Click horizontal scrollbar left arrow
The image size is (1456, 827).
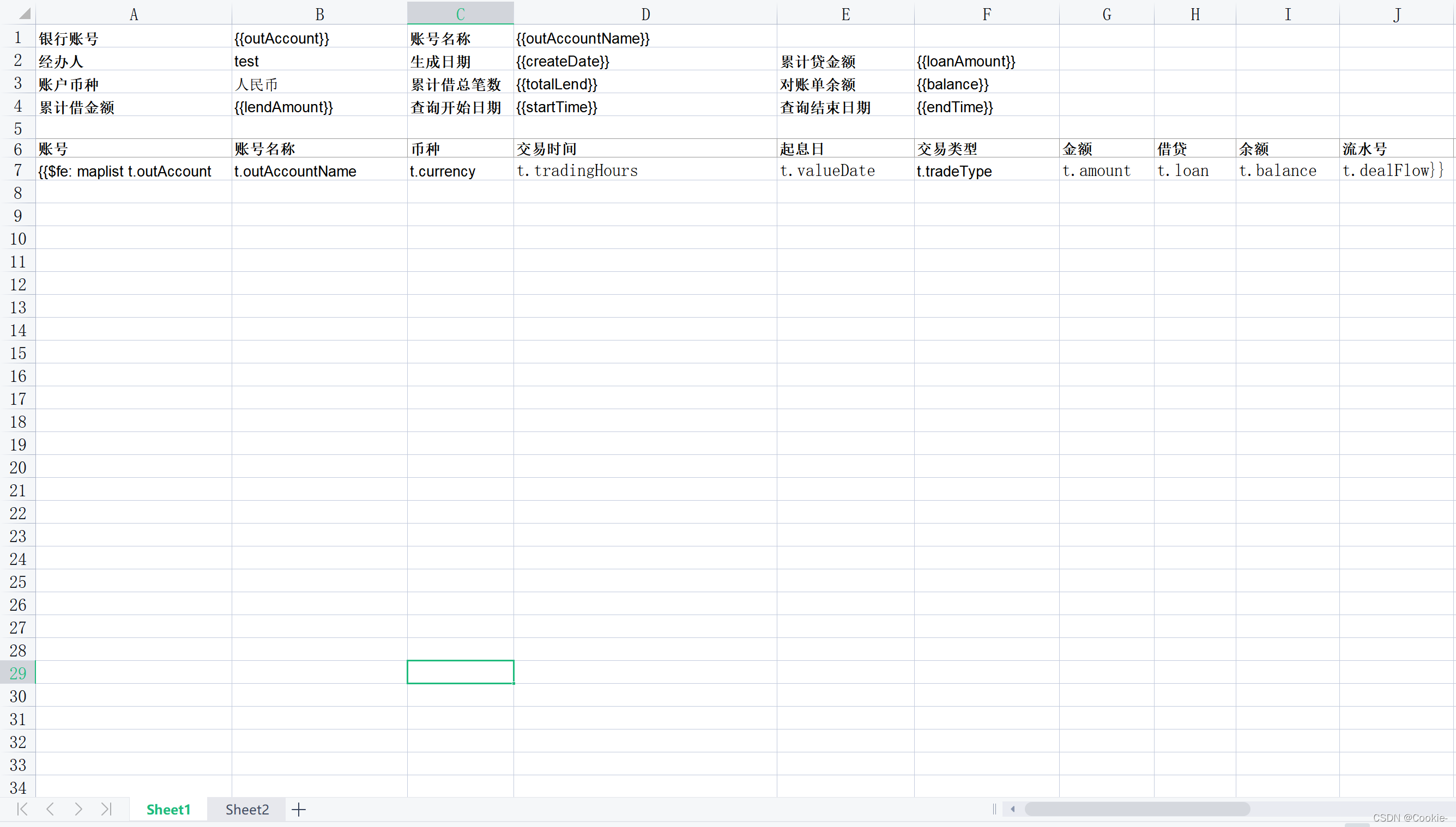point(1013,809)
